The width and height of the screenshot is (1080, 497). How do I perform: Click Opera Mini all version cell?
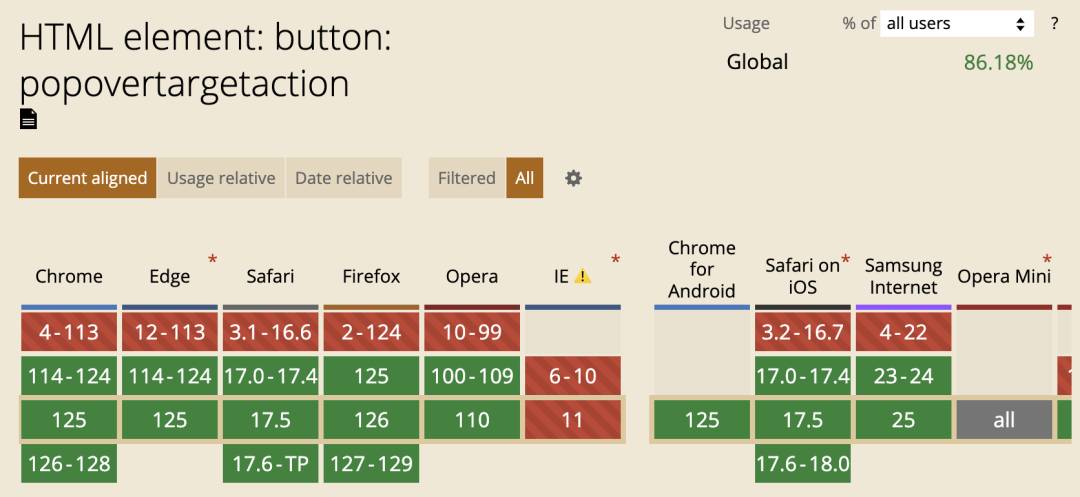[x=1004, y=420]
